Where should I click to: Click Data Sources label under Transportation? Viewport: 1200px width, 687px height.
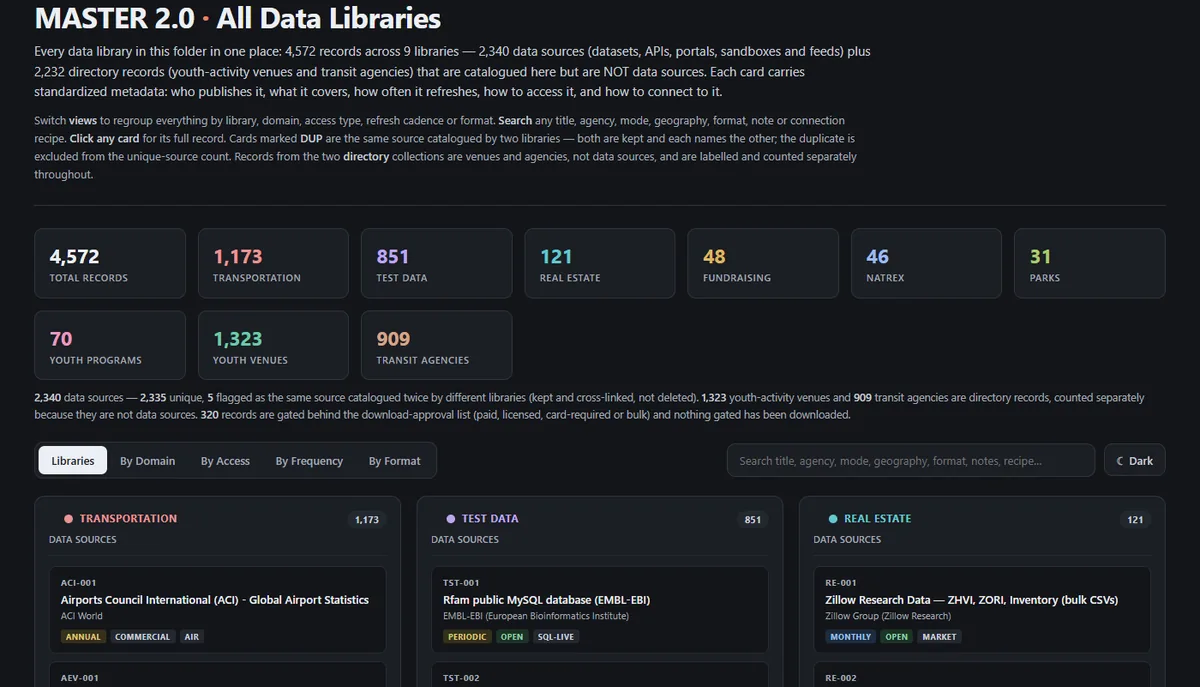point(83,540)
